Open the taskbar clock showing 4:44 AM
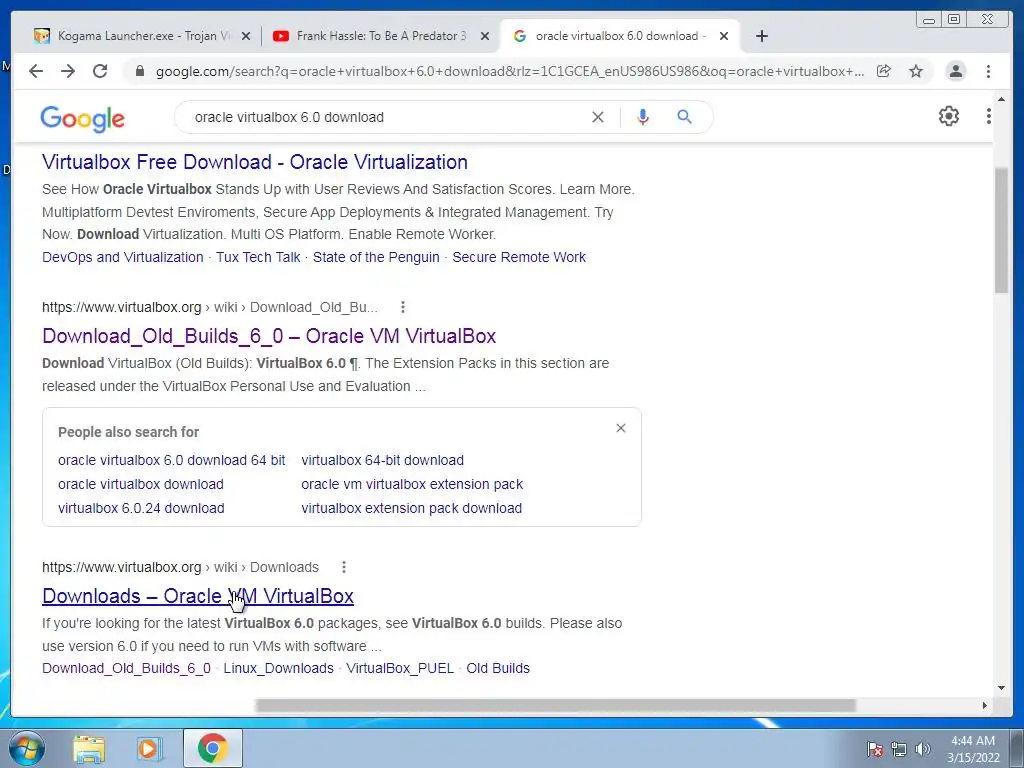The width and height of the screenshot is (1024, 768). [973, 749]
